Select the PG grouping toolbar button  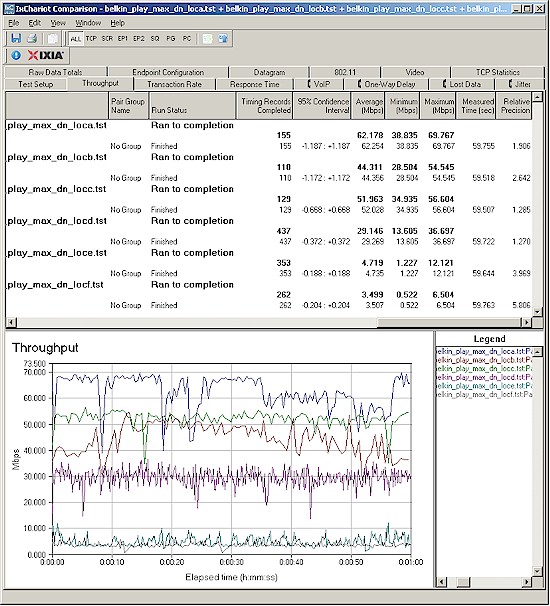point(170,38)
